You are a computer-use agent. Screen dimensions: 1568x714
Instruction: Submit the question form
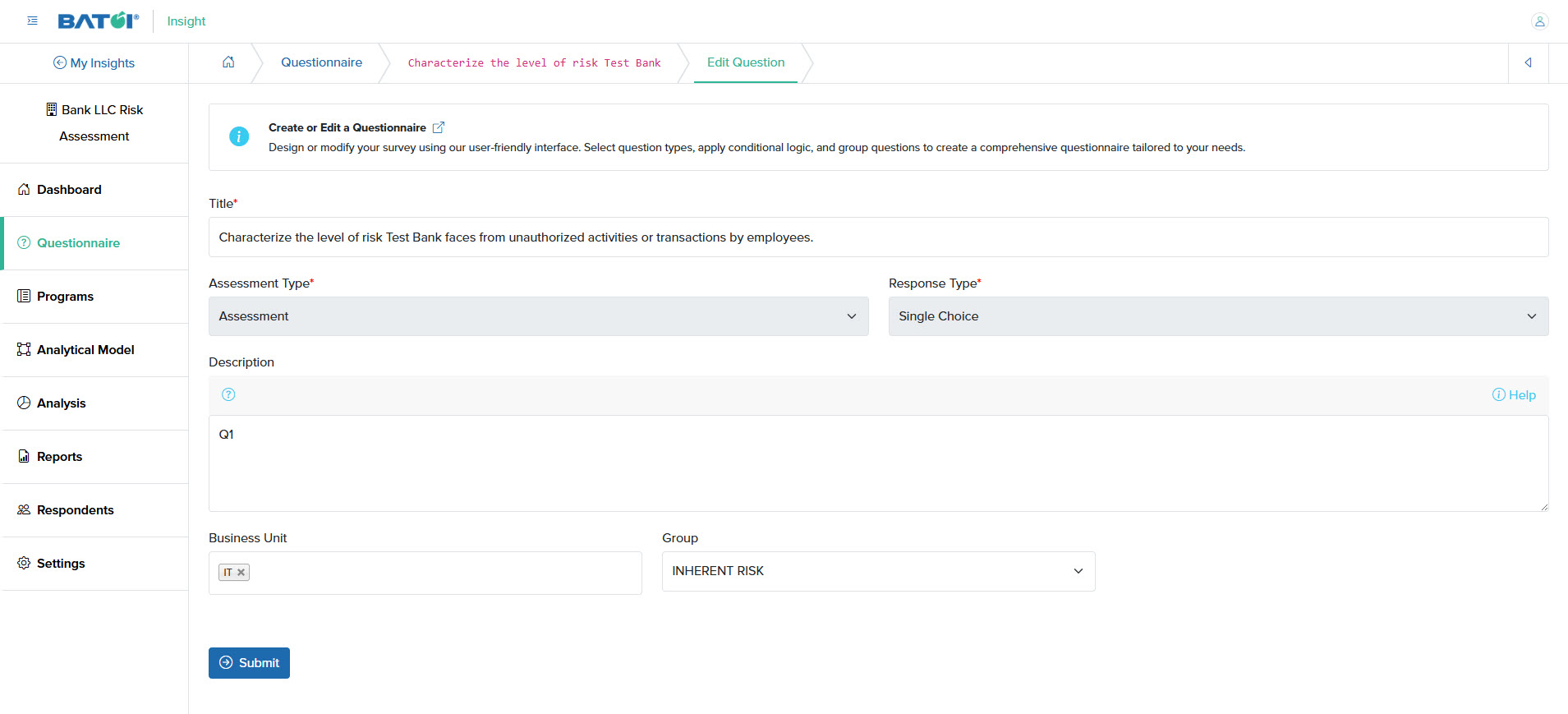[249, 663]
